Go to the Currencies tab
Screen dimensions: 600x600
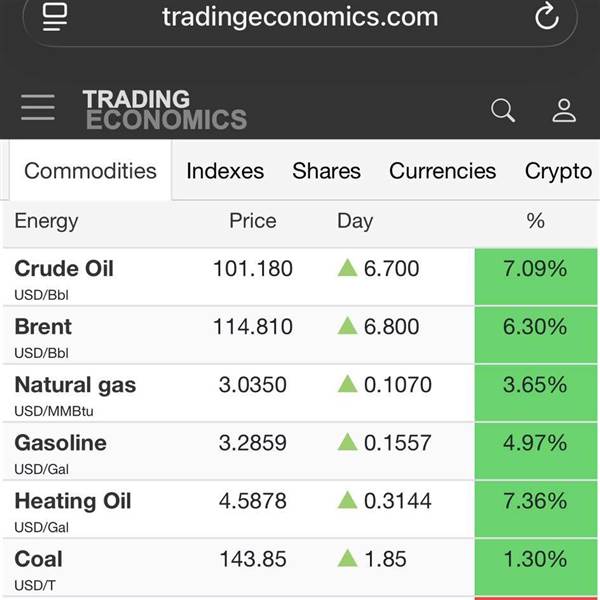click(x=442, y=171)
